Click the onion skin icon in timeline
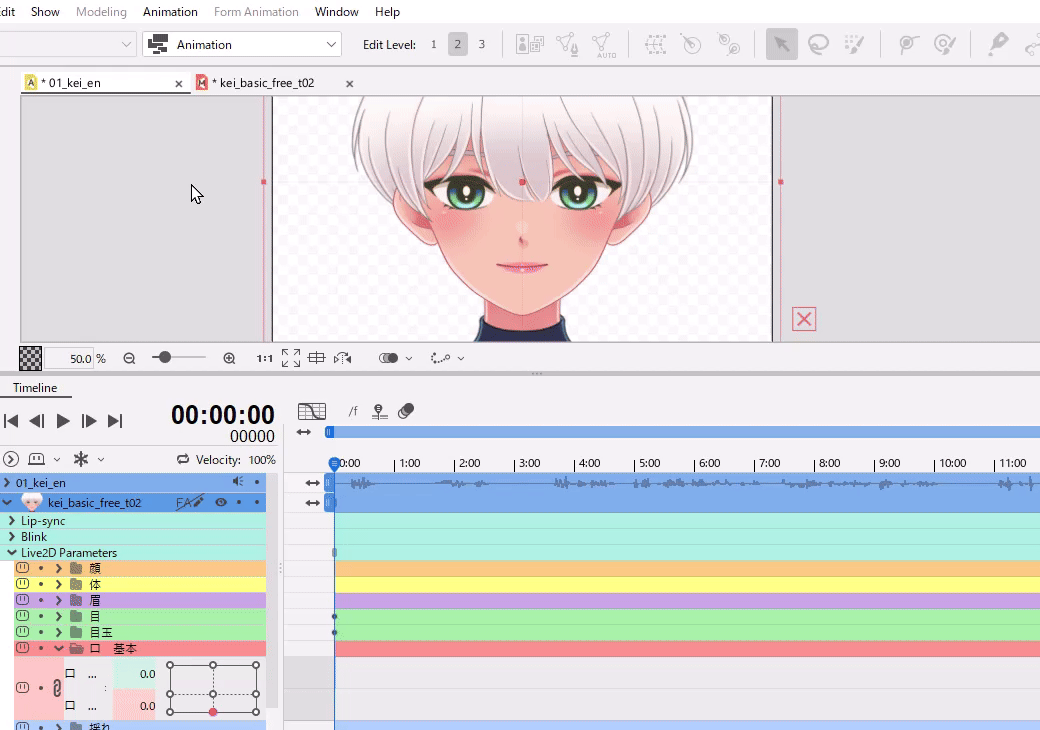Screen dimensions: 1040x730 pos(406,411)
